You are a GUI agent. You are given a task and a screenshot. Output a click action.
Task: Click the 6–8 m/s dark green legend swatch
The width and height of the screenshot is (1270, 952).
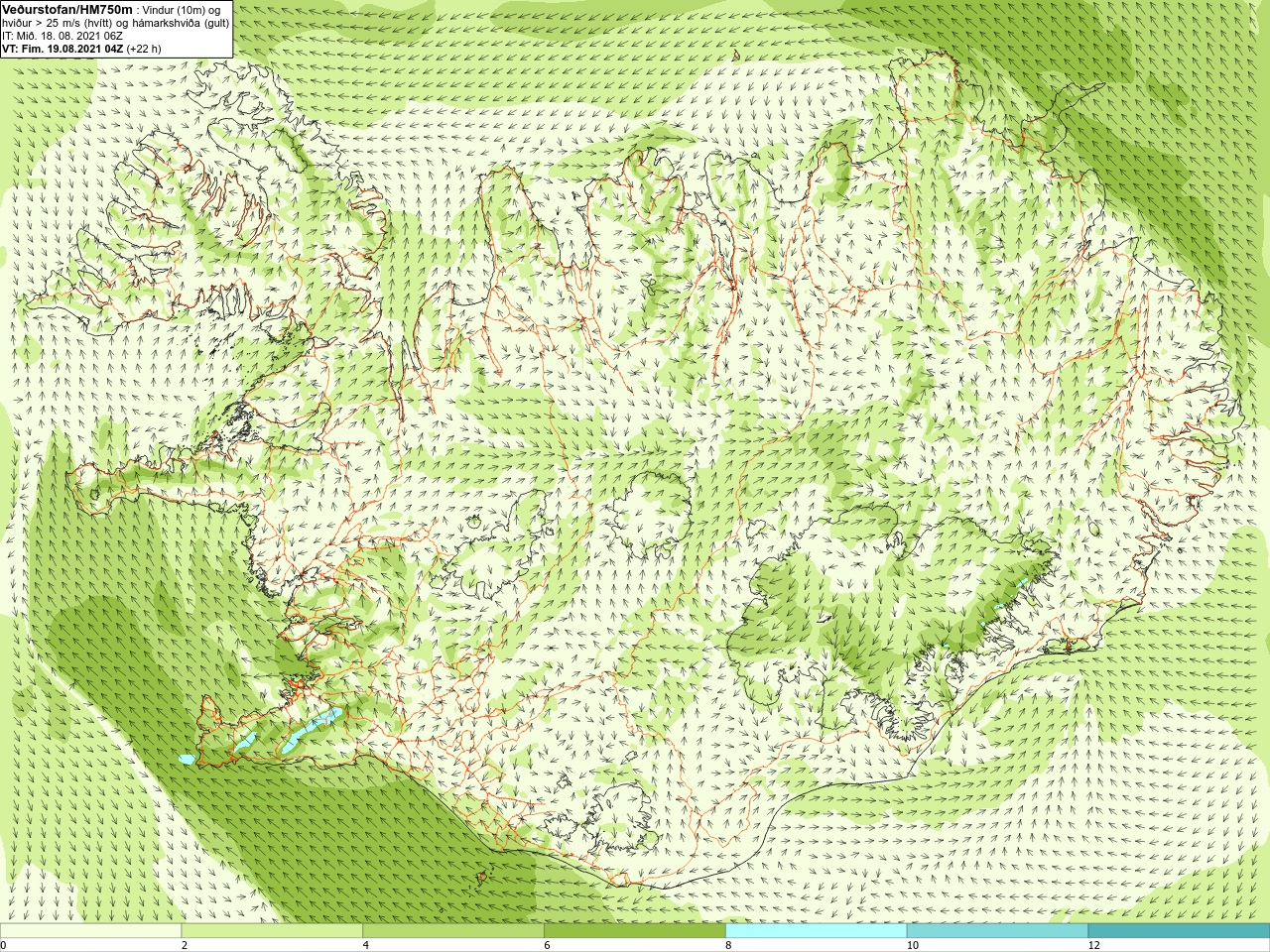click(x=635, y=931)
